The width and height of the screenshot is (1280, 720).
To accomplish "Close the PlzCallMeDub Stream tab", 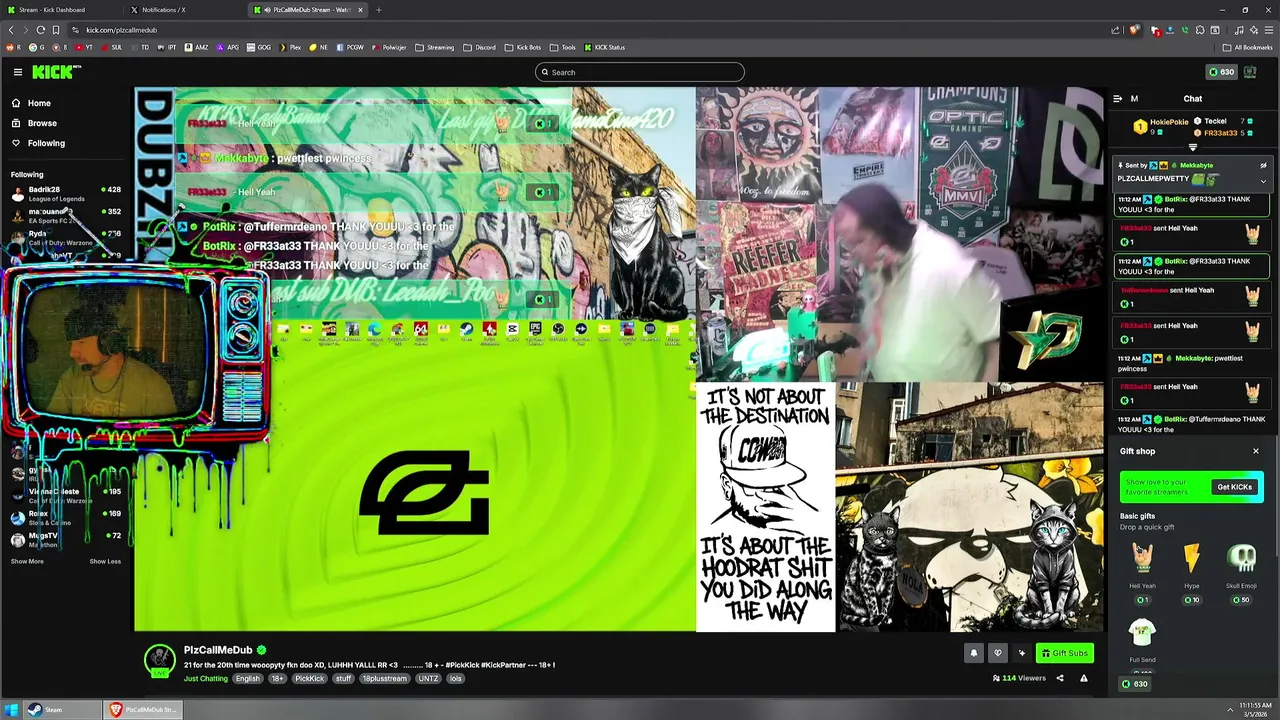I will 360,10.
